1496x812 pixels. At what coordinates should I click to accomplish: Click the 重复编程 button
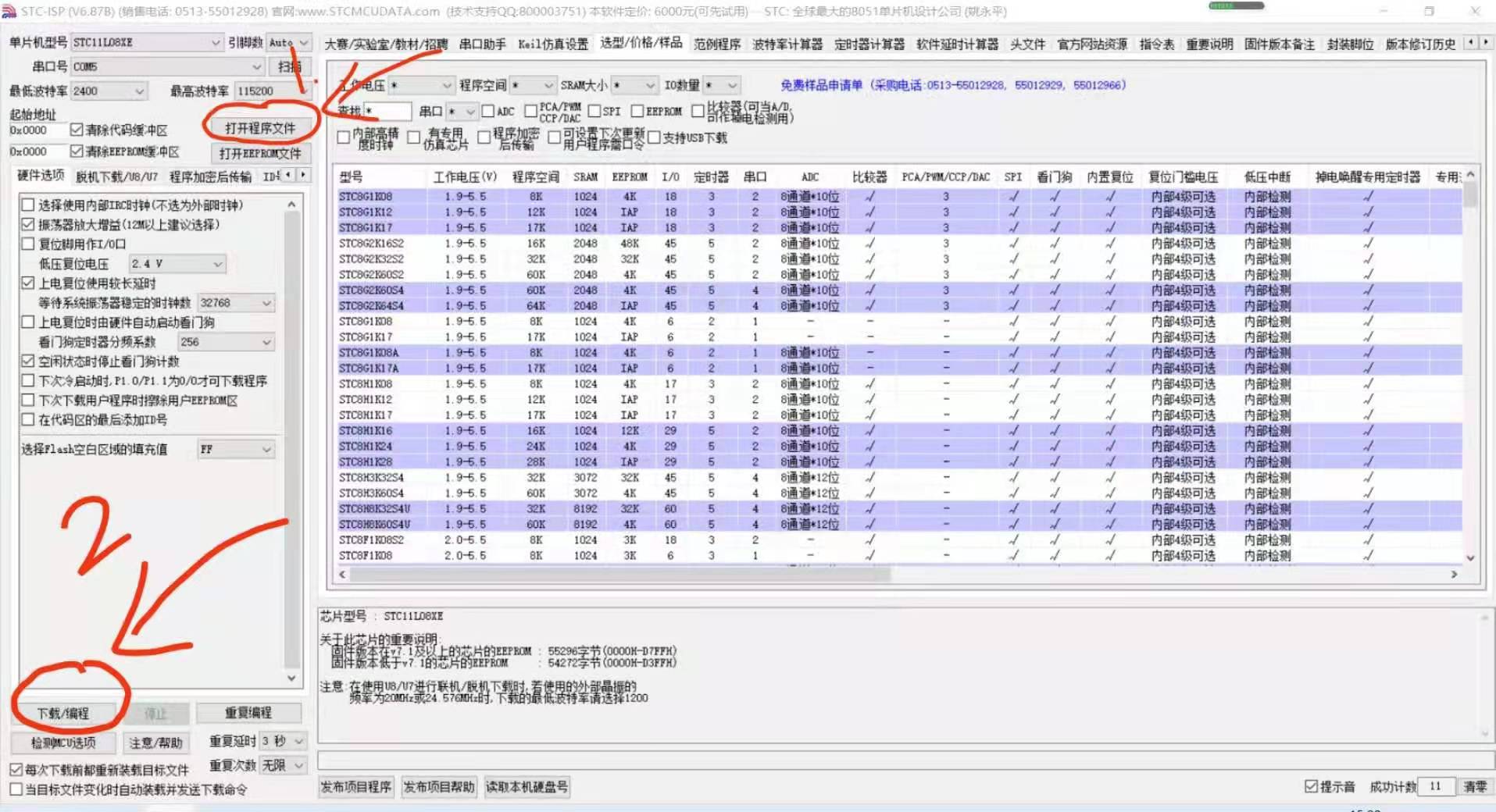pos(248,713)
